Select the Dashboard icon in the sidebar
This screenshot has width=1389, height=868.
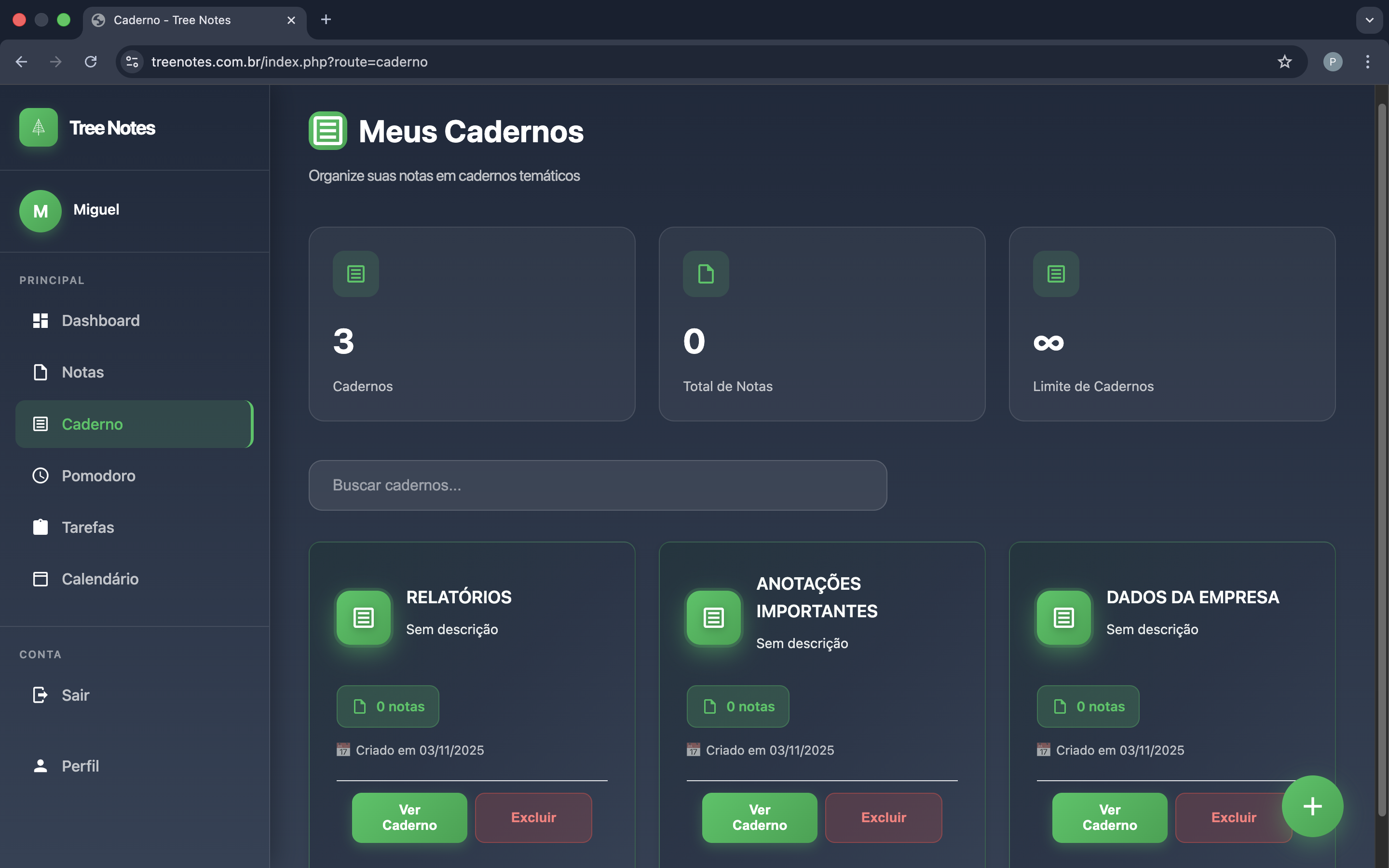point(40,320)
